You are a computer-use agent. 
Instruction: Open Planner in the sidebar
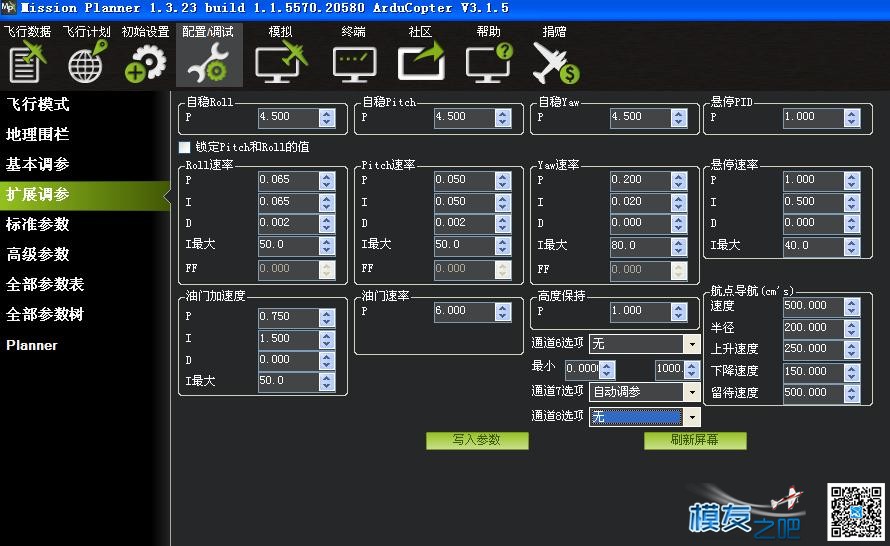pos(32,345)
